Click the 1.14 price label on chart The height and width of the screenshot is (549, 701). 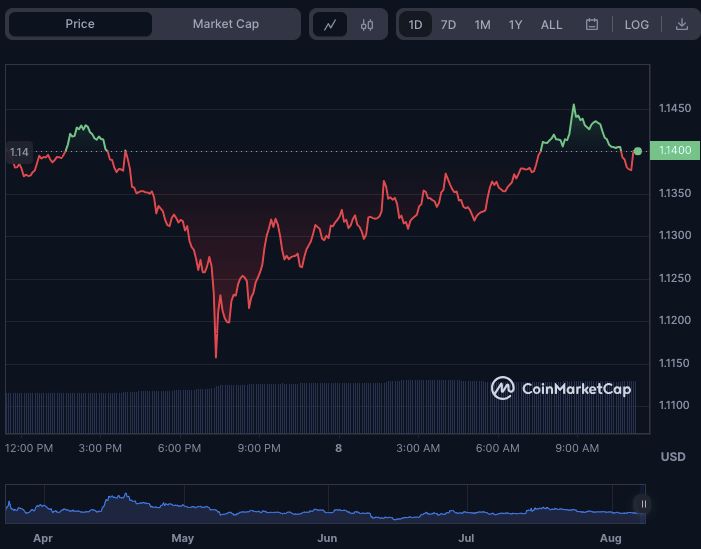click(19, 152)
